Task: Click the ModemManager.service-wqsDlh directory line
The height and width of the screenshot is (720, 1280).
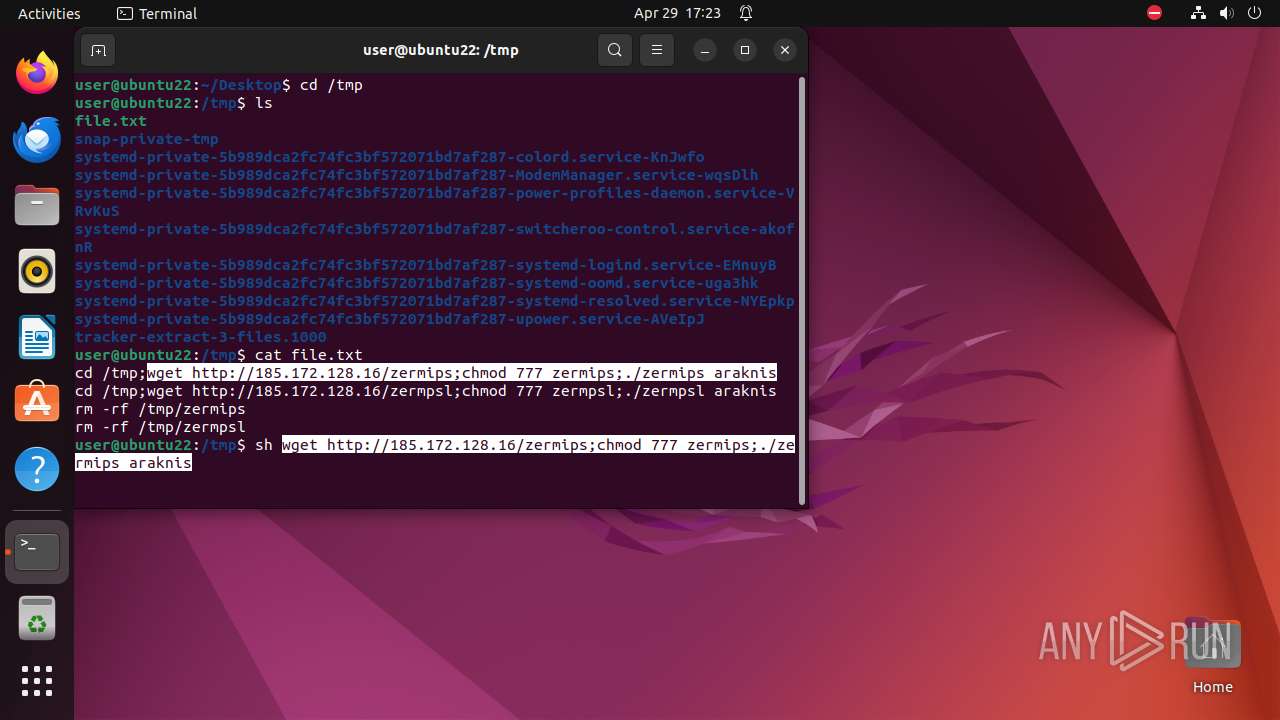Action: (417, 175)
